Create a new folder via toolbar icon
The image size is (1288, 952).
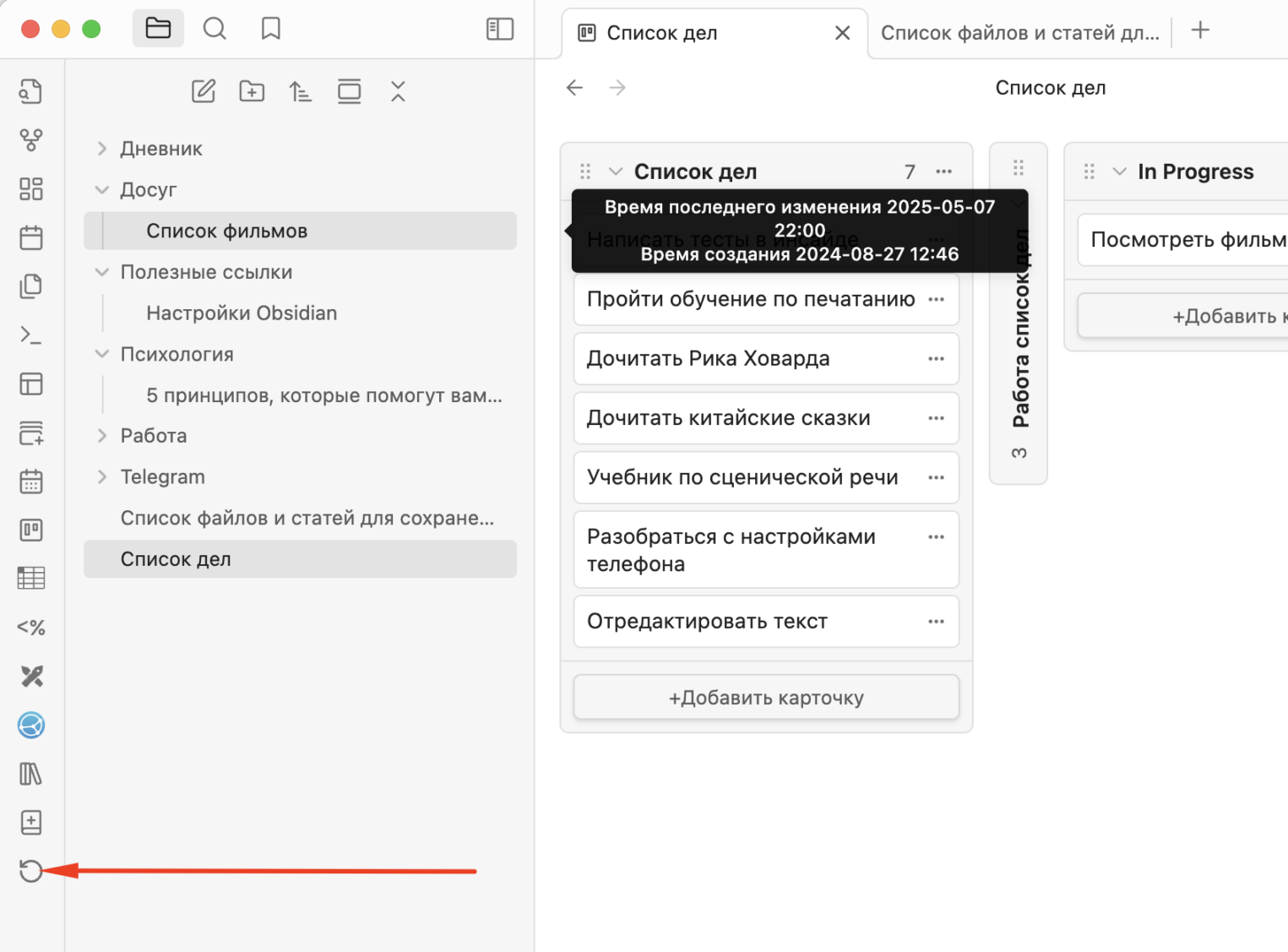click(252, 91)
